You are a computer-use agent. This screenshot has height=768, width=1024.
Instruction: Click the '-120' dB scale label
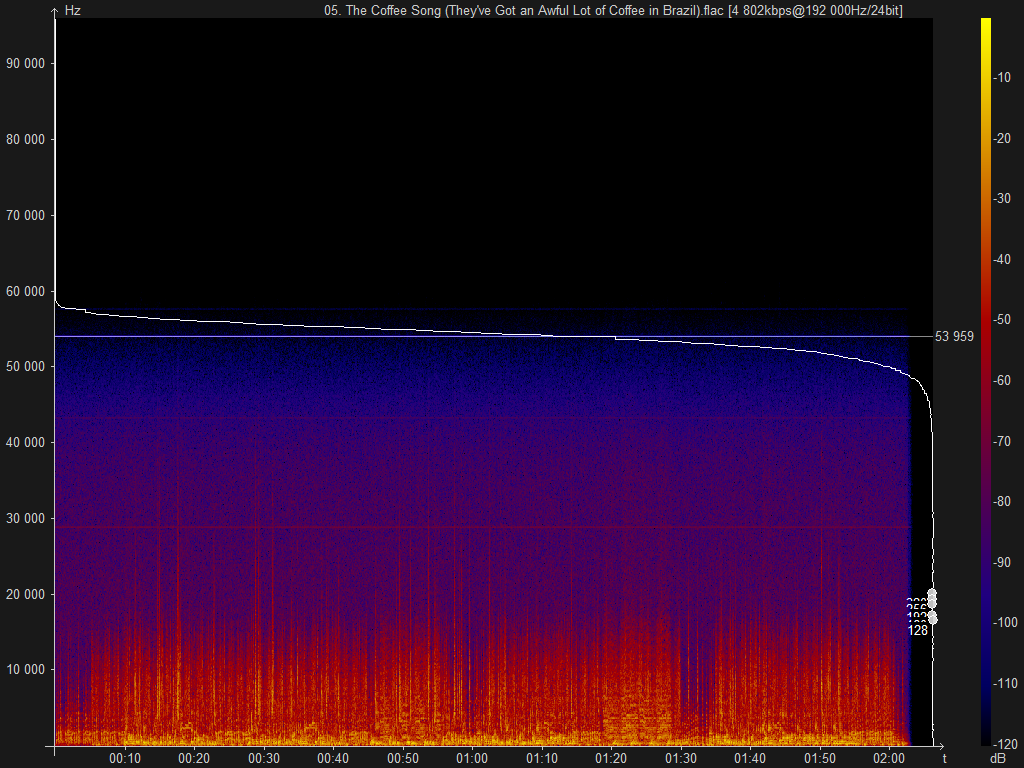click(x=1004, y=743)
